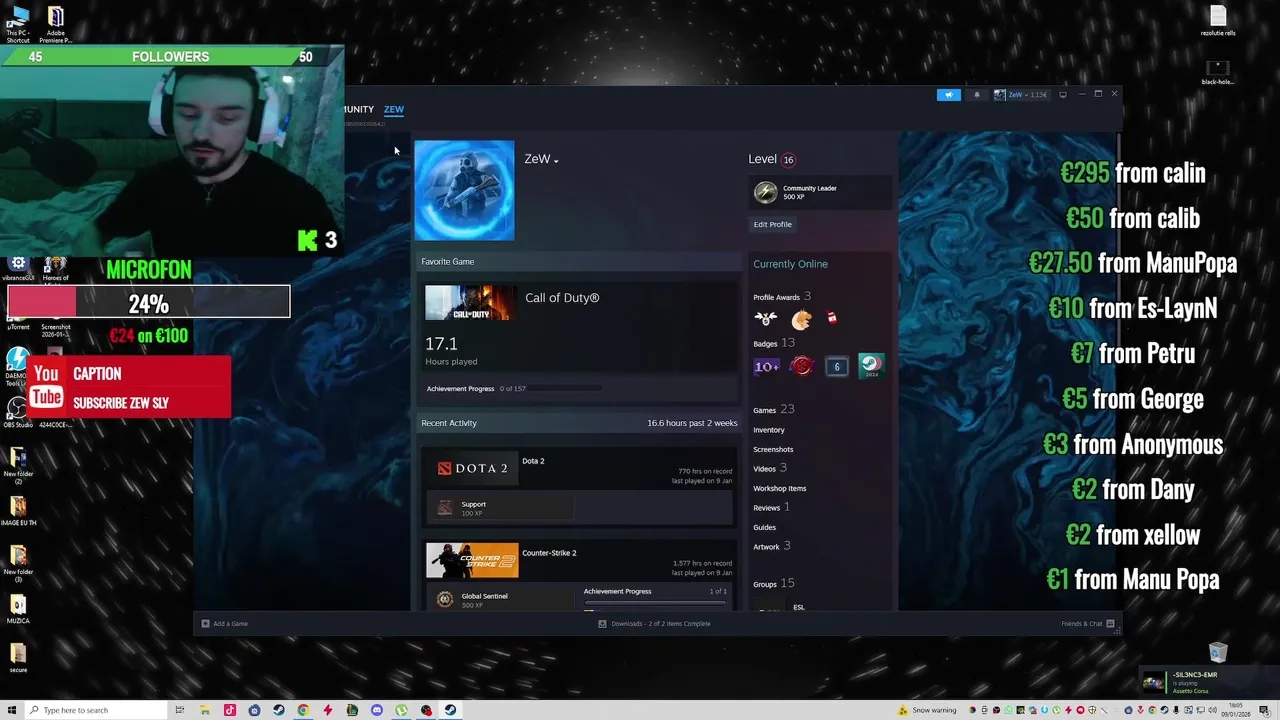Screen dimensions: 1280x720
Task: Click the red profile award icon
Action: [x=832, y=319]
